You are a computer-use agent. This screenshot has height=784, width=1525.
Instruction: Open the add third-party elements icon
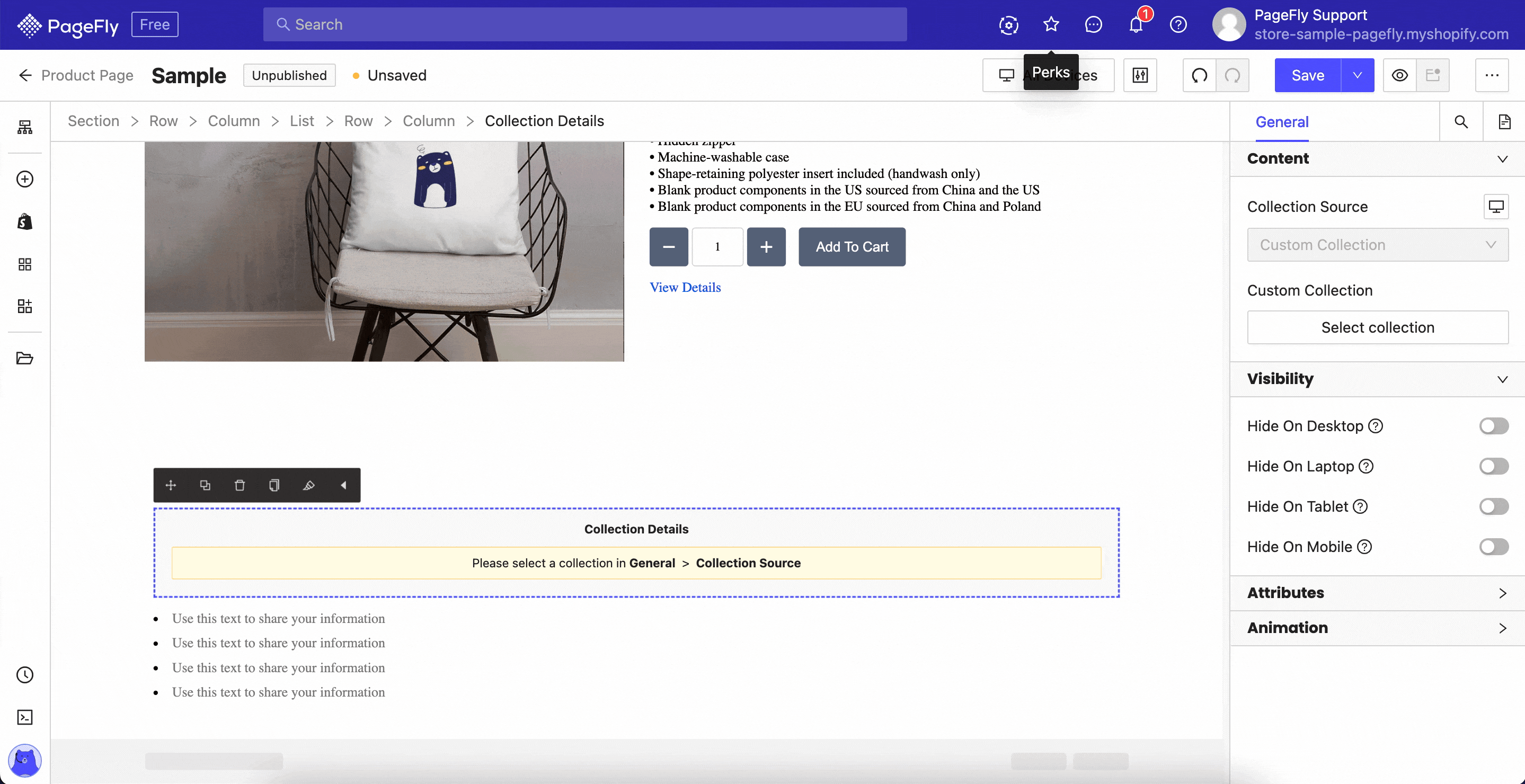pyautogui.click(x=25, y=306)
